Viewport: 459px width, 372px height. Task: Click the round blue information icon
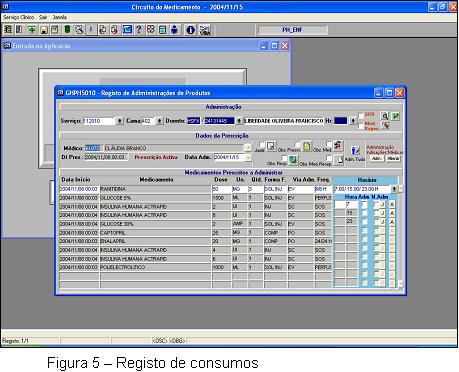tap(190, 30)
